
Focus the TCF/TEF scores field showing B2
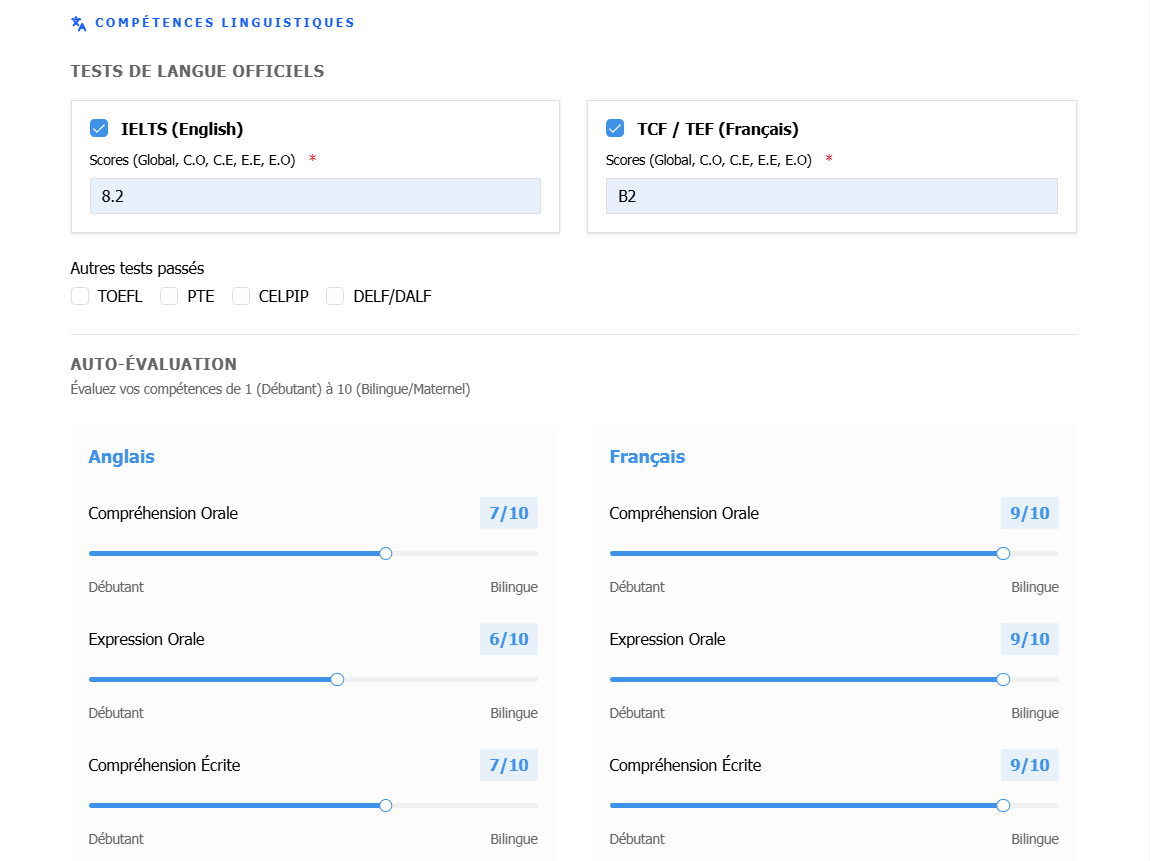pos(832,196)
